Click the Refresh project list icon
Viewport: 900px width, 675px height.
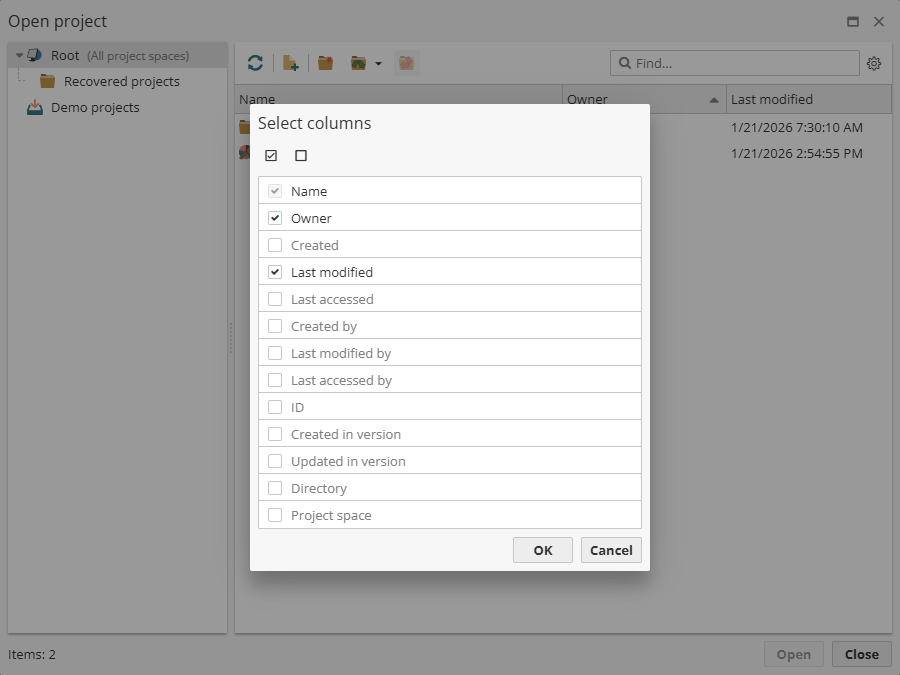coord(255,62)
